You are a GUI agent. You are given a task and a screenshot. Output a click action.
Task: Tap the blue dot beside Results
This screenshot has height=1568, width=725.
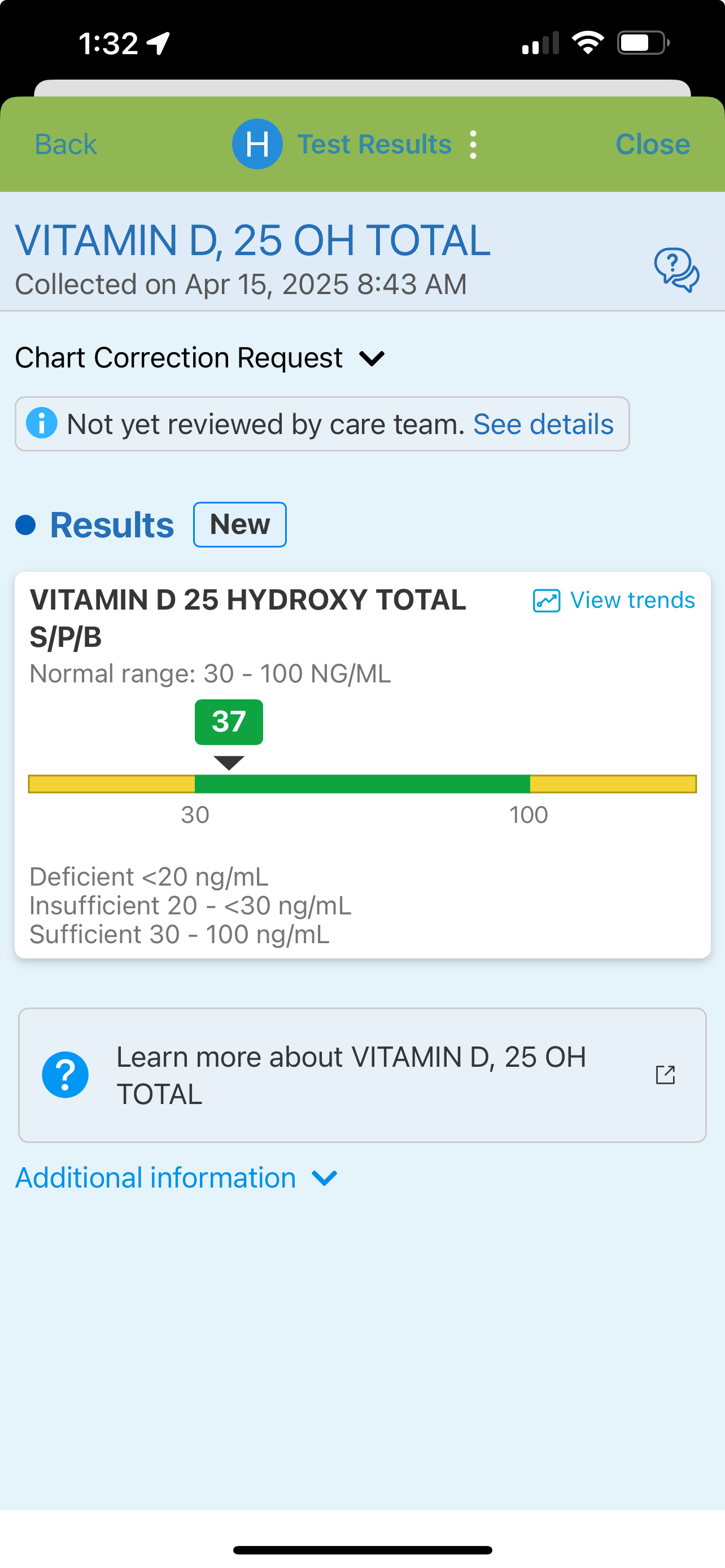pos(25,525)
